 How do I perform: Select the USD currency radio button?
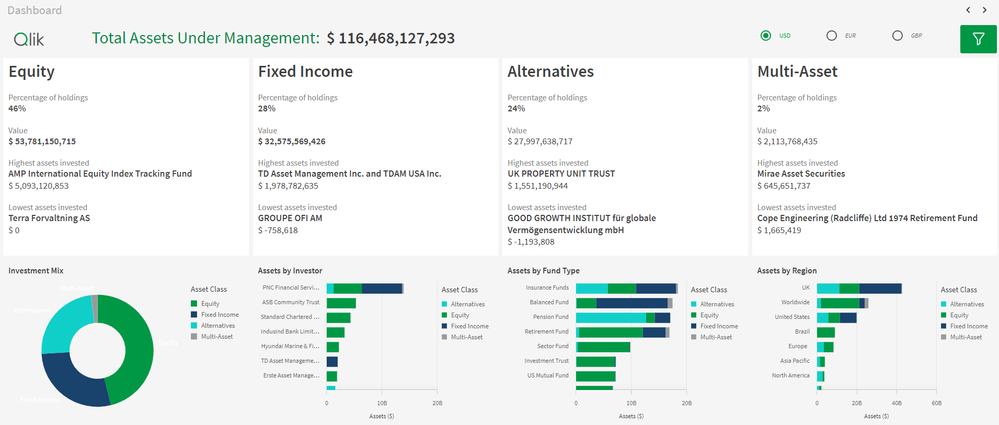tap(766, 36)
